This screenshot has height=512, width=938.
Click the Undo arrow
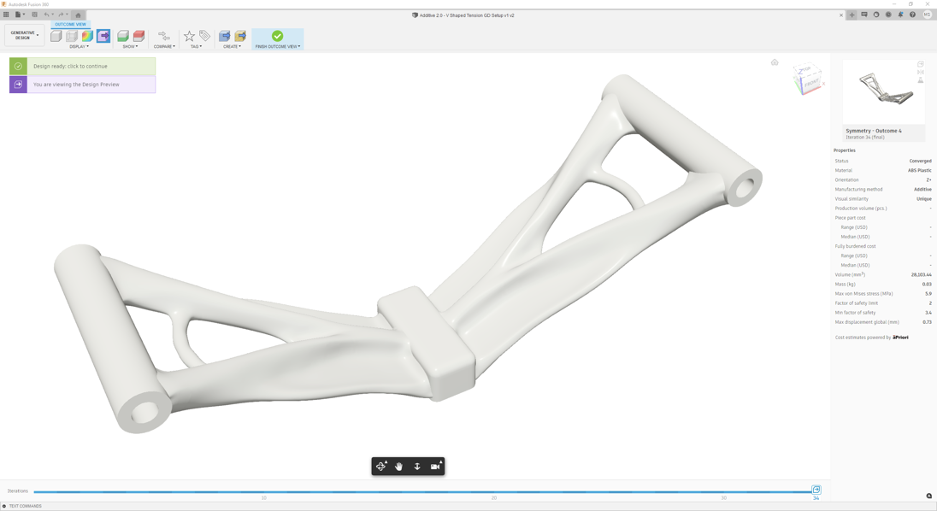click(x=47, y=14)
